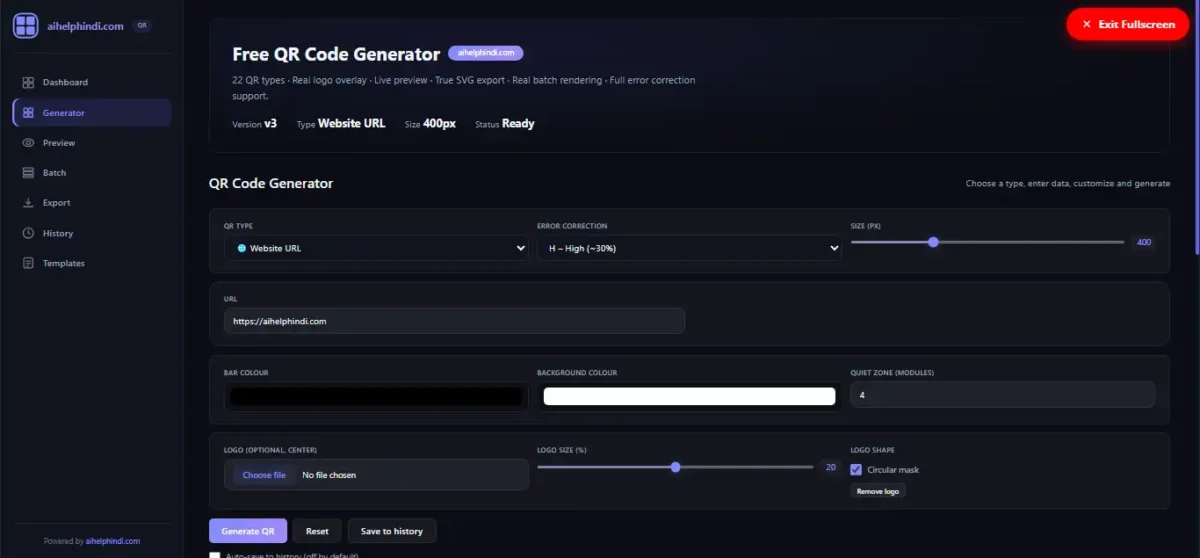Open the Background Colour picker swatch
The image size is (1200, 558).
click(x=689, y=396)
